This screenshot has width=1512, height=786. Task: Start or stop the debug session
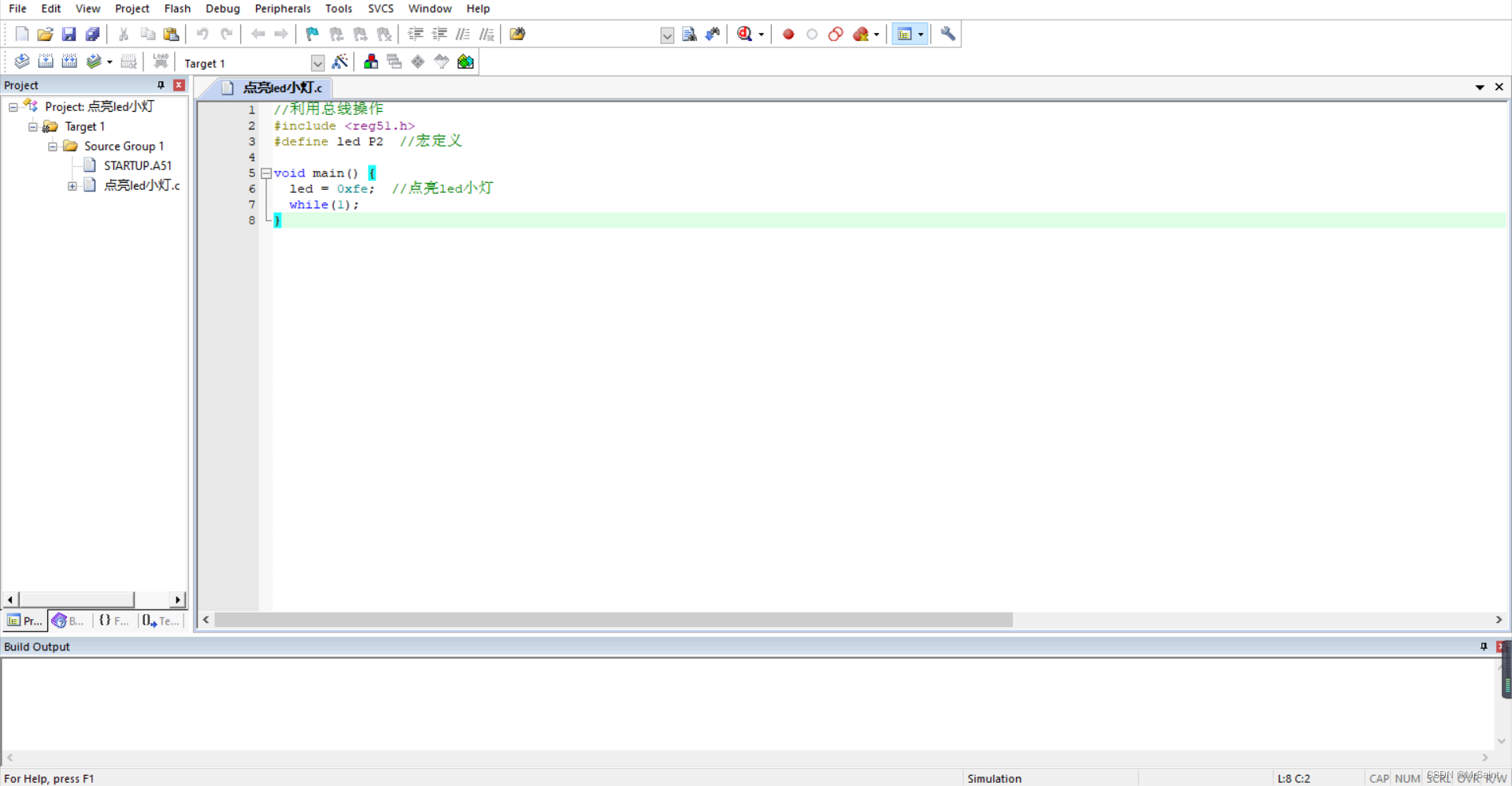pos(744,34)
